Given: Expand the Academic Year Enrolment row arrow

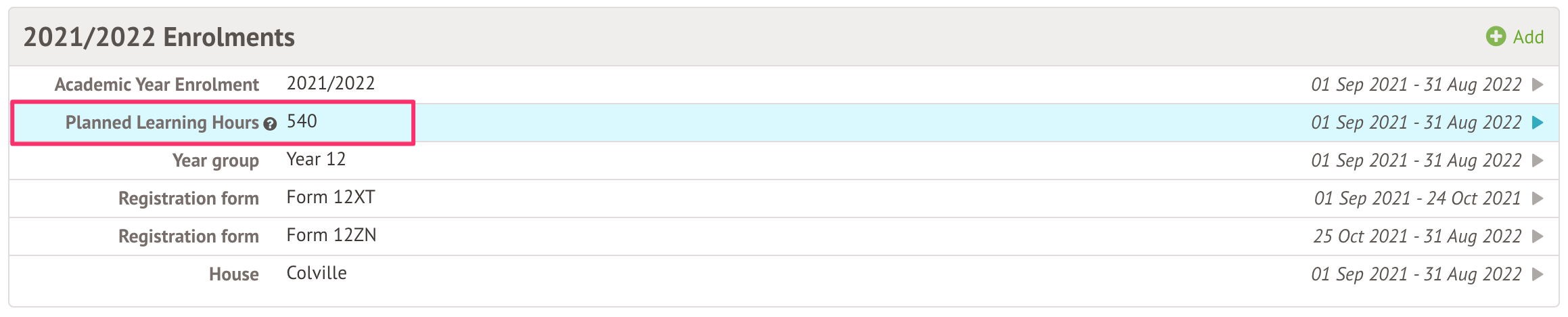Looking at the screenshot, I should (x=1538, y=85).
